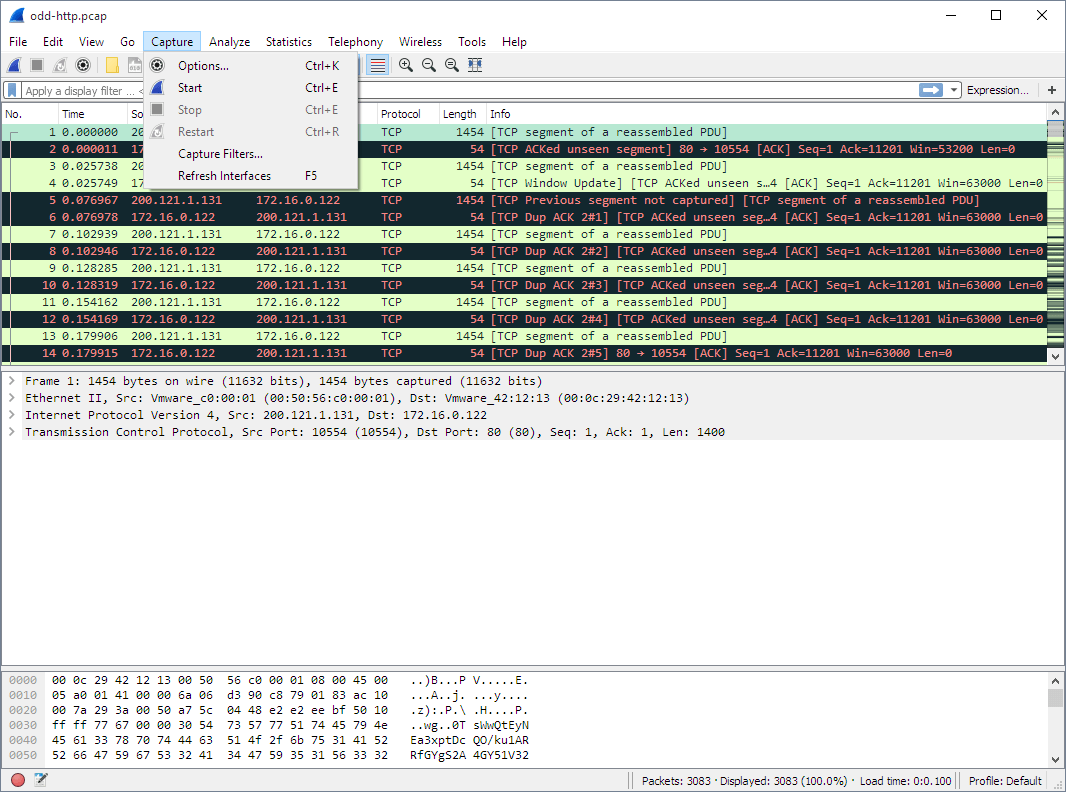Screen dimensions: 1066x792
Task: Click the Expression button
Action: pyautogui.click(x=998, y=89)
